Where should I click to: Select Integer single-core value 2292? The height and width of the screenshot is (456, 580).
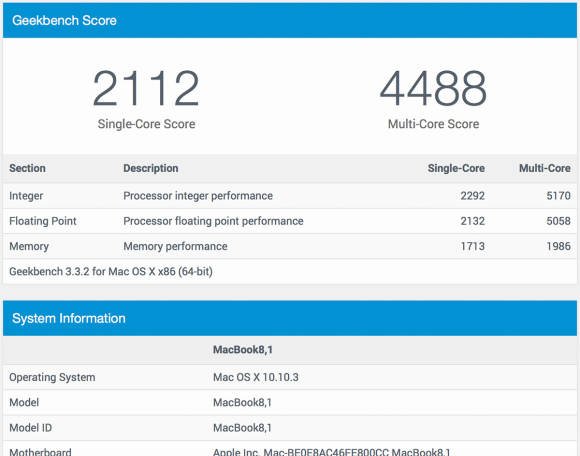tap(472, 196)
